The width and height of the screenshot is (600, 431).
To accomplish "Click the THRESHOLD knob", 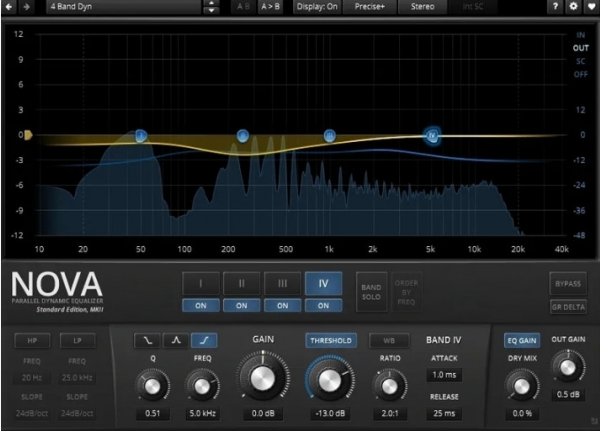I will 330,381.
